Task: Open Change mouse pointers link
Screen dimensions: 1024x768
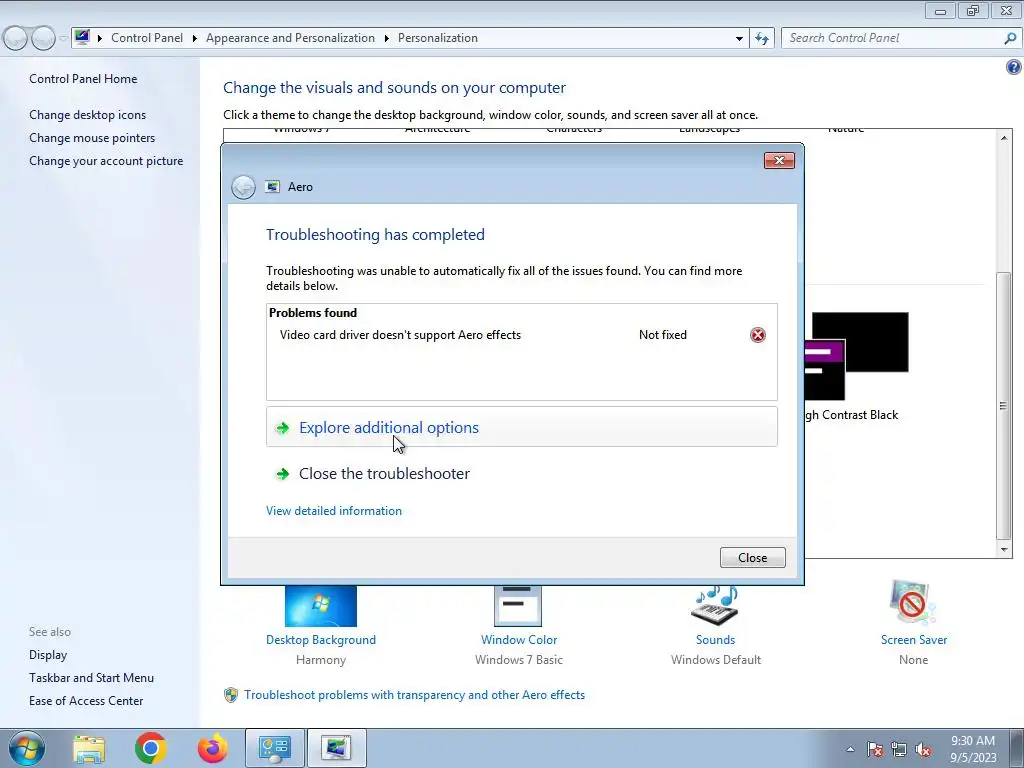Action: [92, 138]
